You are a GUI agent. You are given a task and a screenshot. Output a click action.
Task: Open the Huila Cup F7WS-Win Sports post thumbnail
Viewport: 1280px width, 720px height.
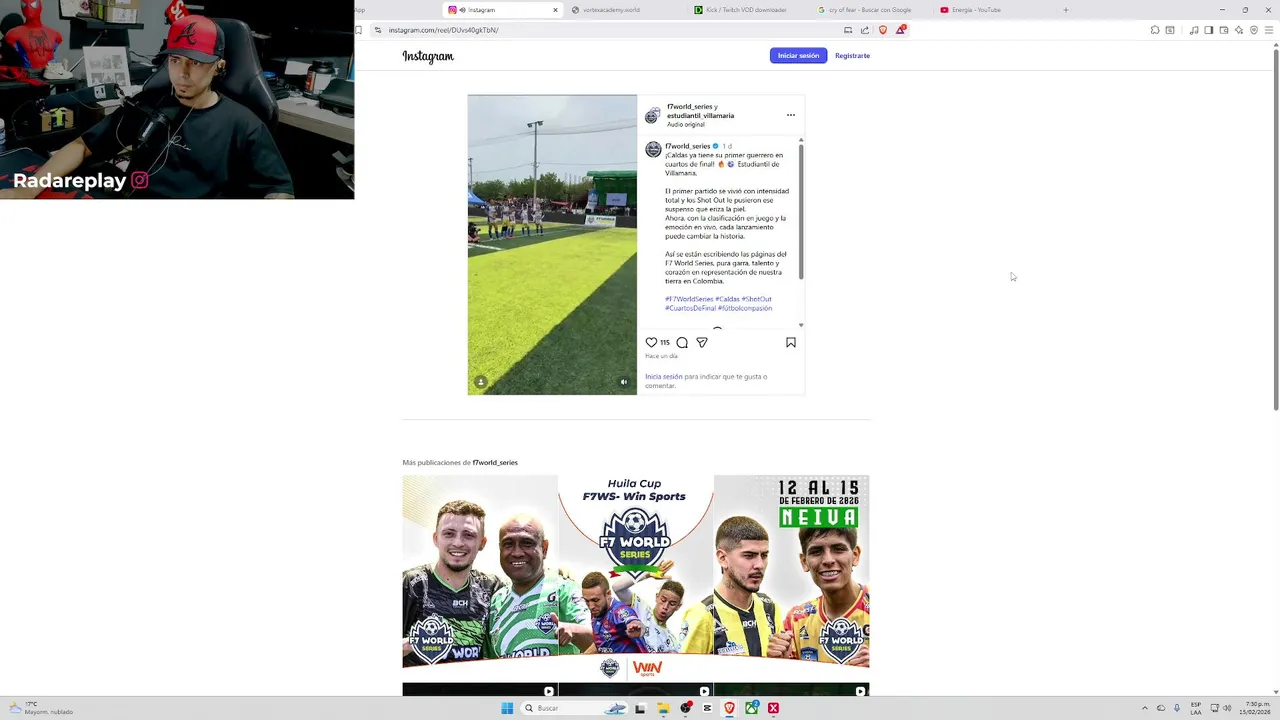[636, 571]
